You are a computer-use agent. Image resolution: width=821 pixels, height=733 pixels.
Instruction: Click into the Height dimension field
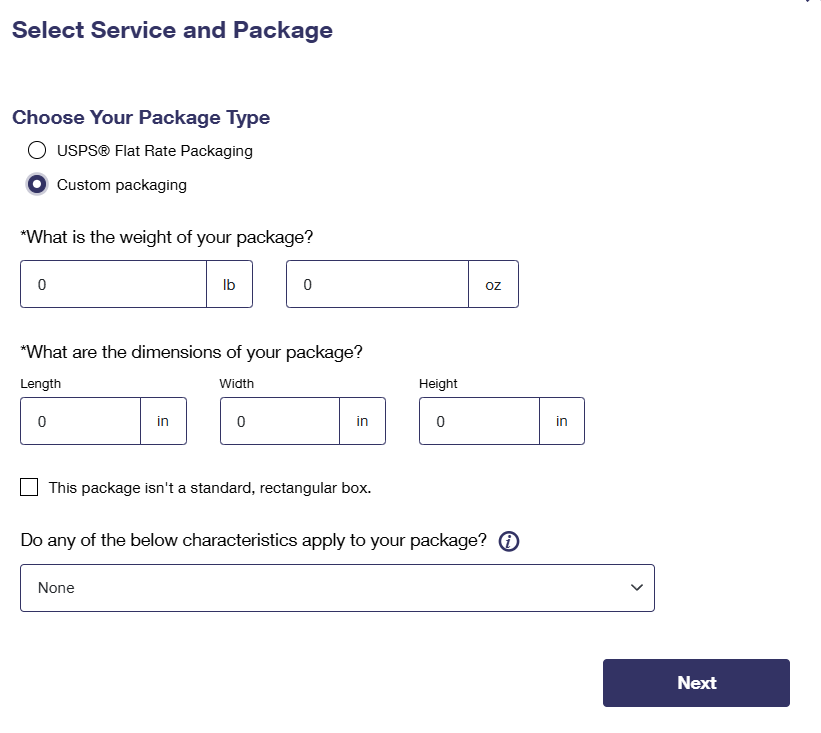click(x=480, y=421)
